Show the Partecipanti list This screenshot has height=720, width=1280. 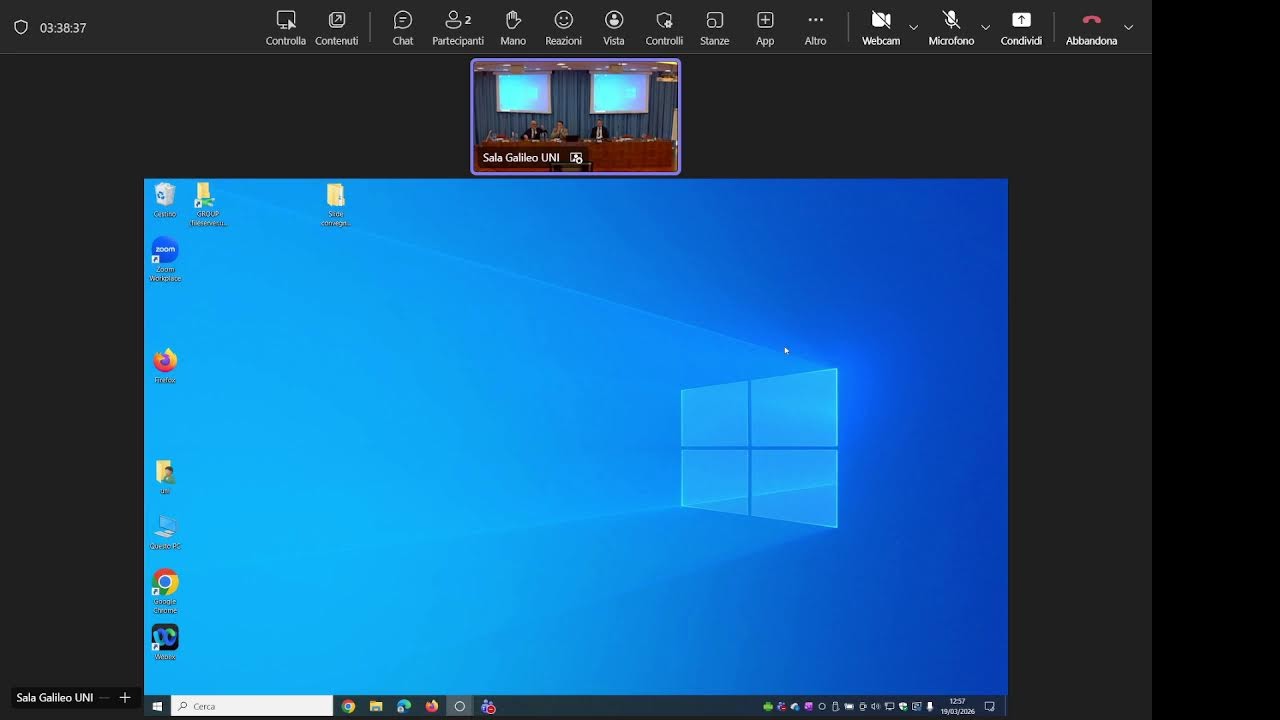(458, 28)
